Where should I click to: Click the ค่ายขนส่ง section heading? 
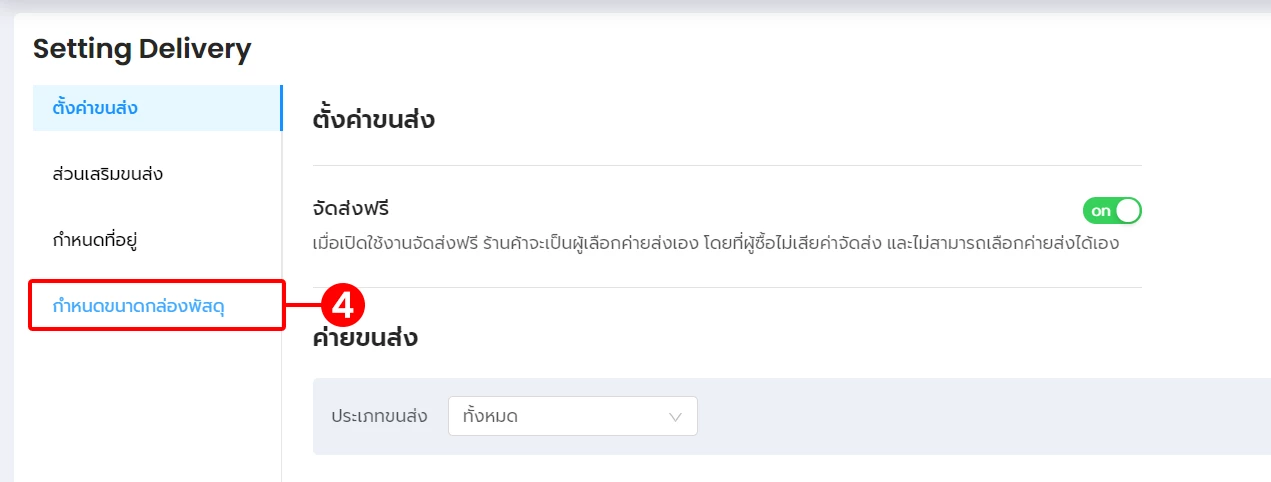(365, 338)
